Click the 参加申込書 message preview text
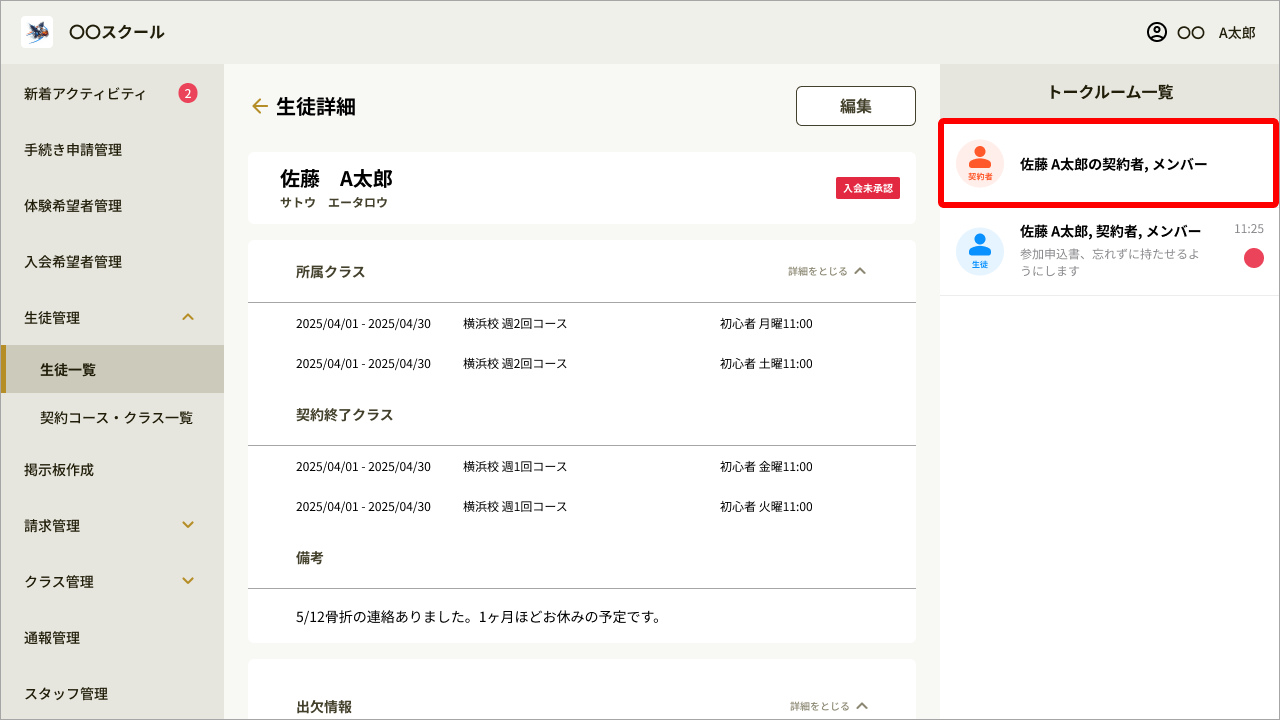 1110,262
